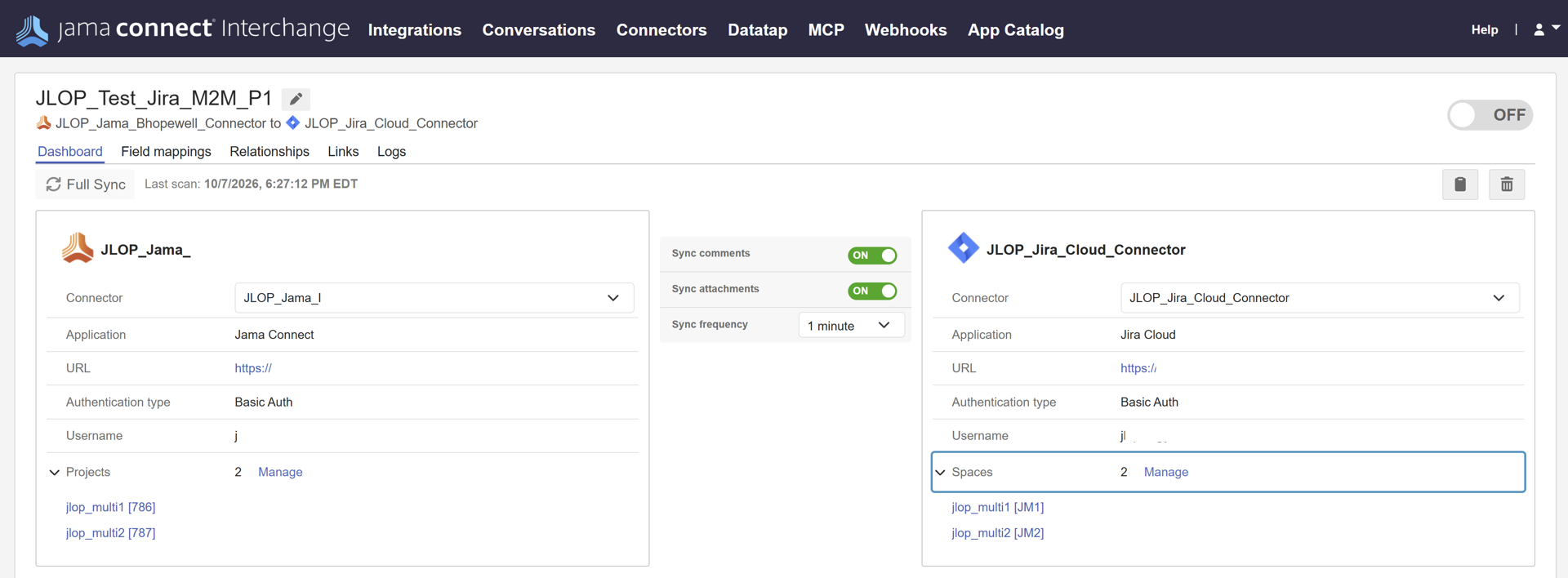Open the Jama URL link
This screenshot has height=578, width=1568.
[253, 368]
